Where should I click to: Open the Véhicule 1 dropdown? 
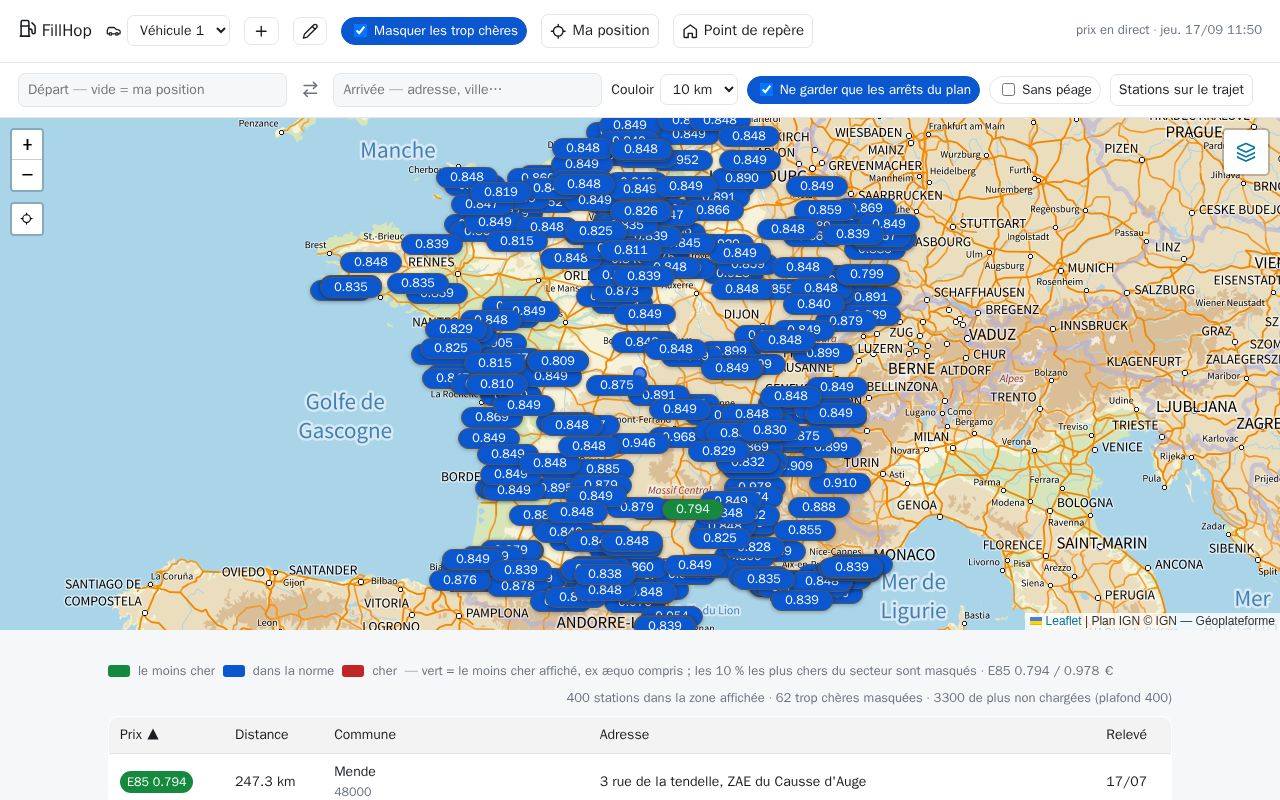point(178,31)
